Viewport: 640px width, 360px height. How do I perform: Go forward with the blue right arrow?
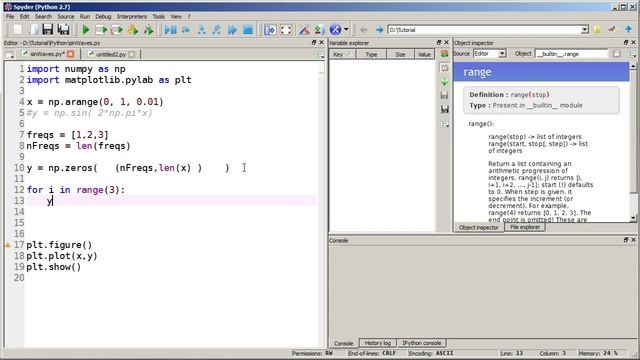379,30
